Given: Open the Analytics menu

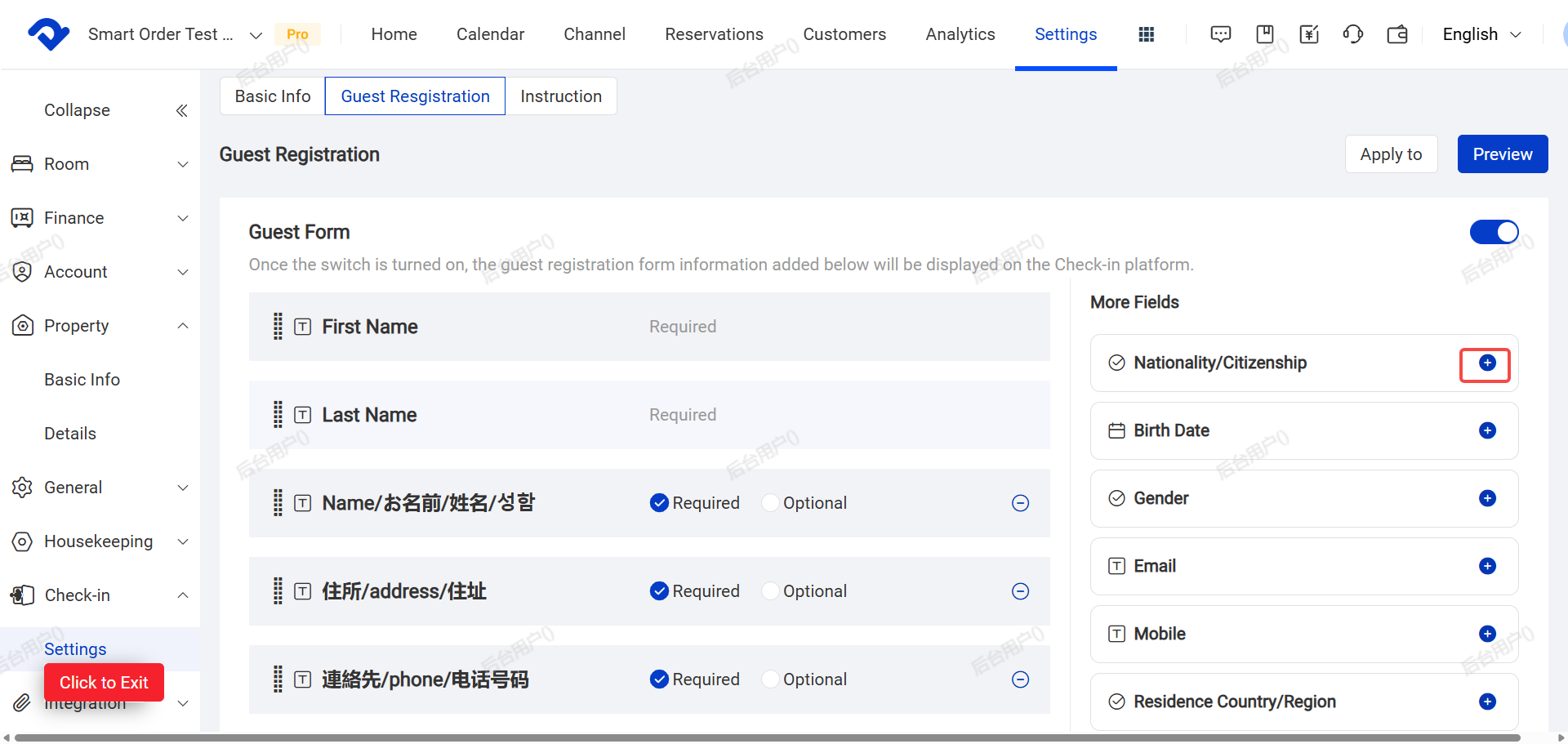Looking at the screenshot, I should coord(960,34).
